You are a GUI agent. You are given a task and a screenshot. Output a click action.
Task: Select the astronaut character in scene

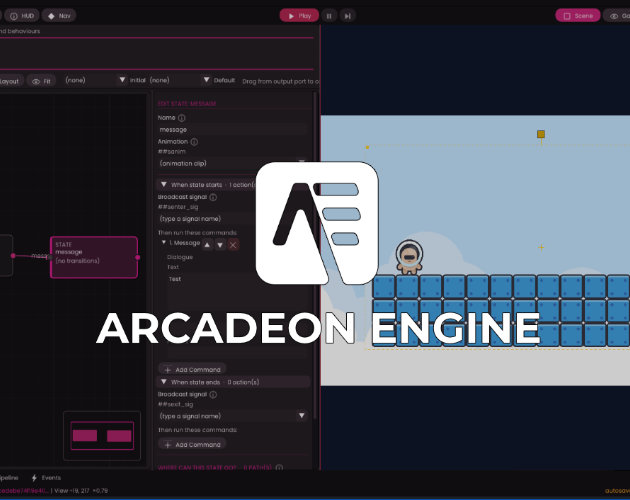click(409, 257)
